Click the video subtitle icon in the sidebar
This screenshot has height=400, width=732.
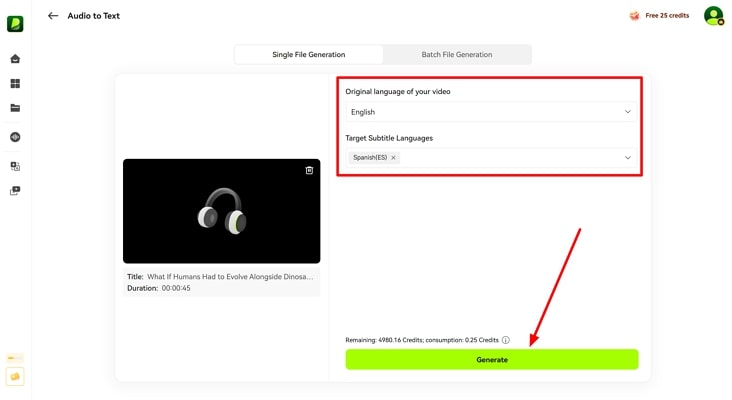[15, 190]
